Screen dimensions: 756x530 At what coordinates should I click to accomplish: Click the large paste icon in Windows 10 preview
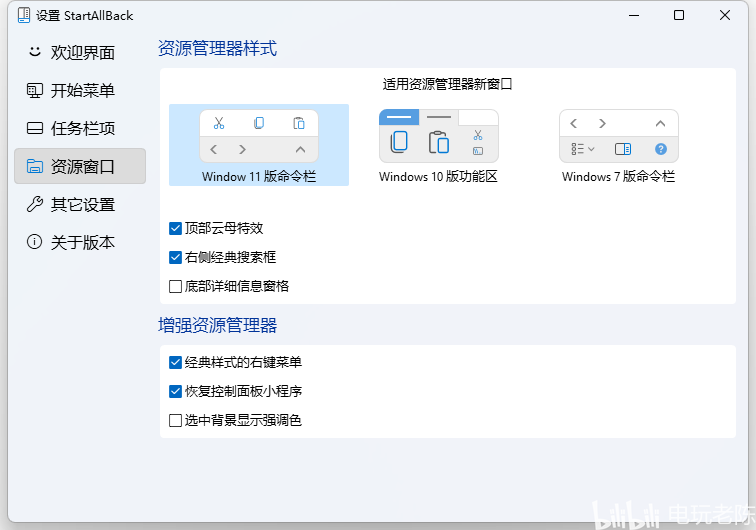coord(439,142)
